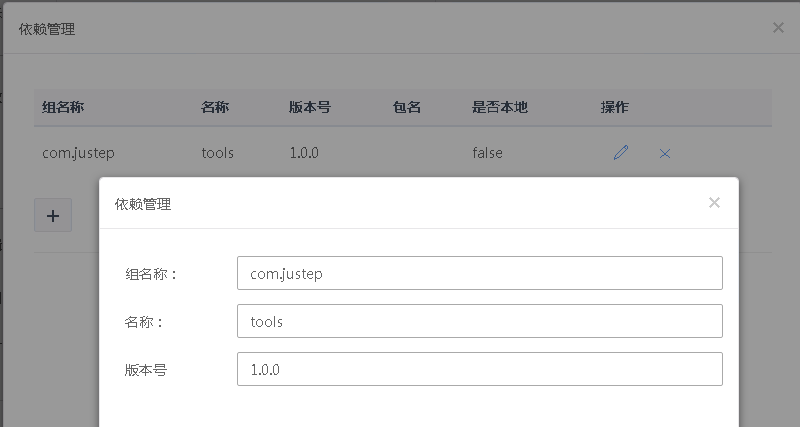Click the 版本号 column header

click(x=310, y=107)
